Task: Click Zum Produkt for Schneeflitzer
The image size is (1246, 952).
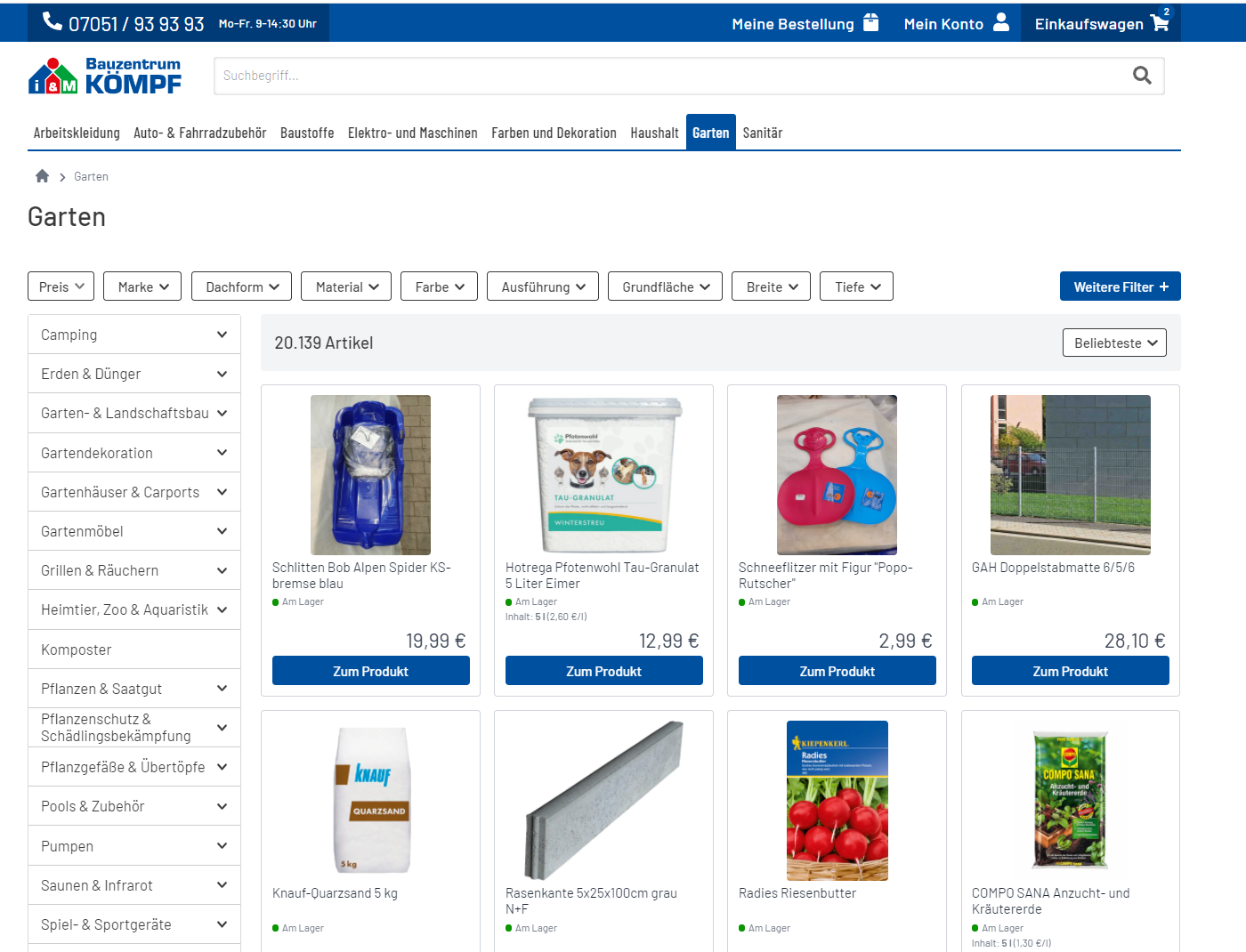Action: 837,671
